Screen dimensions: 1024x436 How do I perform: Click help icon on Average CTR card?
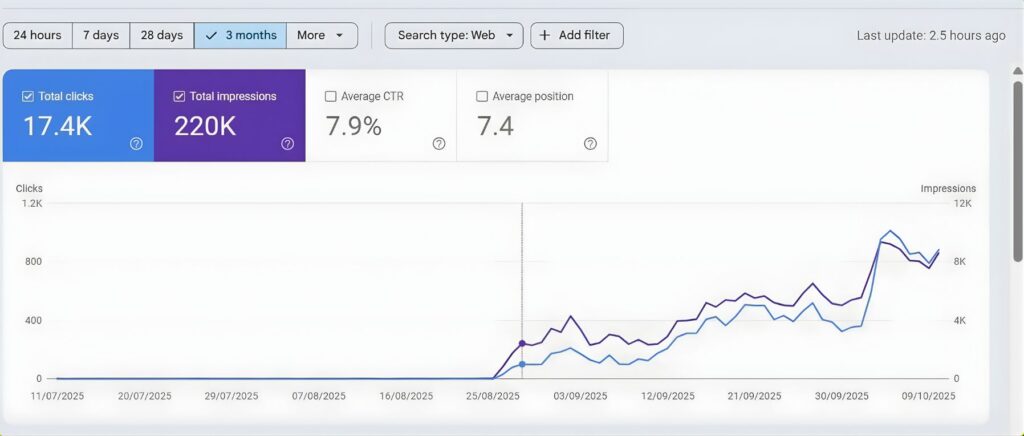click(438, 144)
